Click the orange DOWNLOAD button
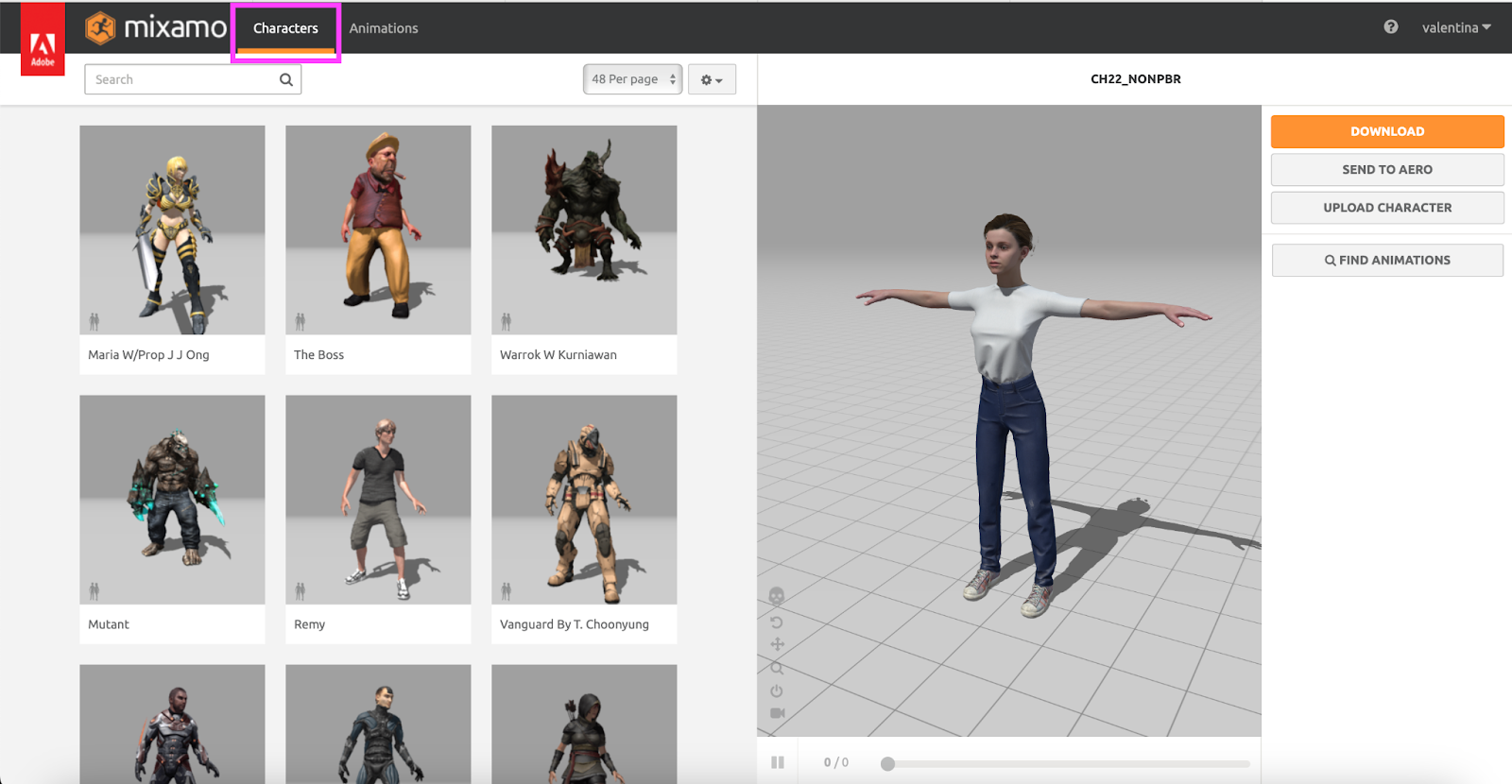The image size is (1512, 784). point(1387,131)
